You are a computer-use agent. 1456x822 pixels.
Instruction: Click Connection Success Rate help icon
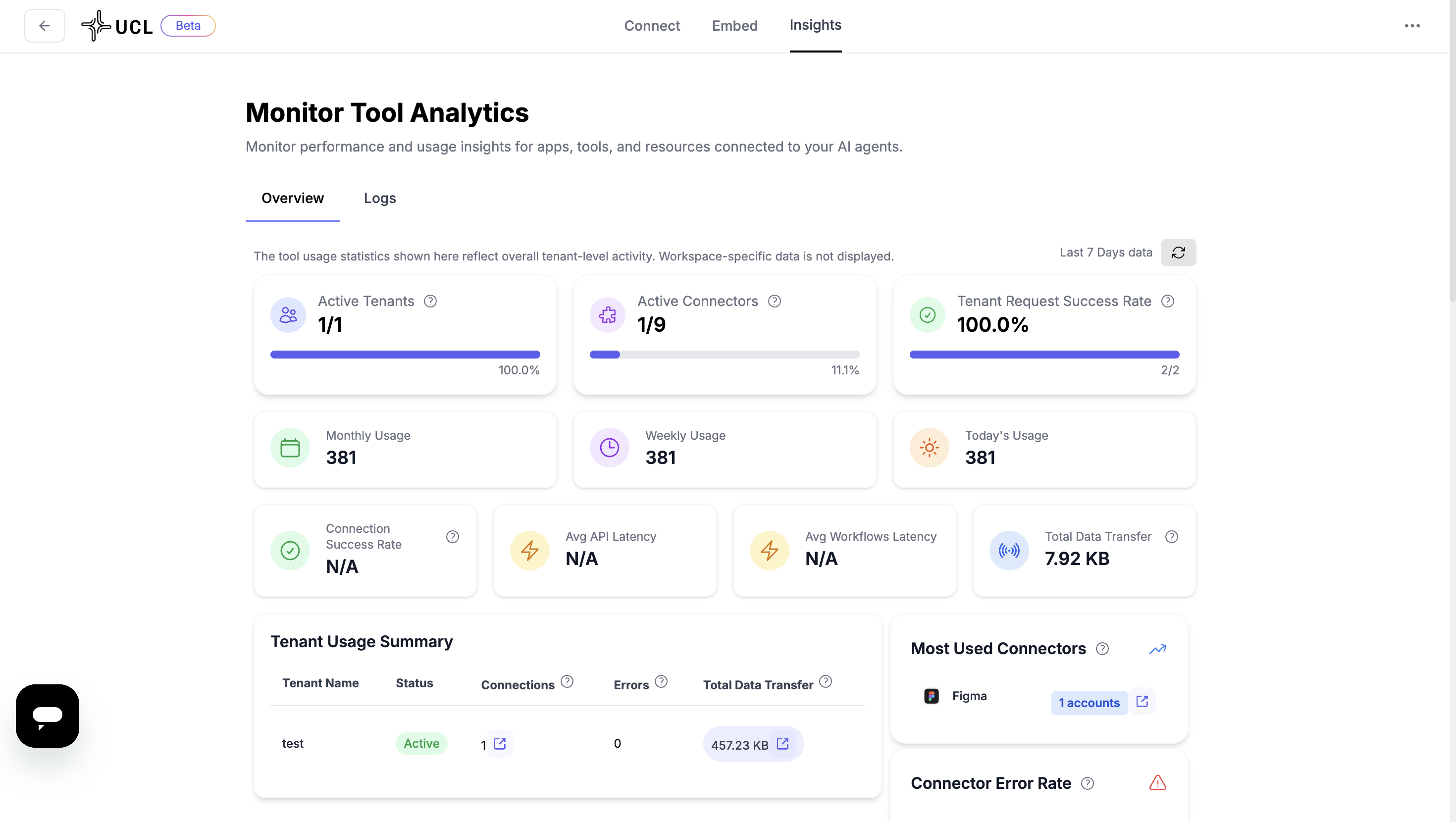pyautogui.click(x=452, y=536)
